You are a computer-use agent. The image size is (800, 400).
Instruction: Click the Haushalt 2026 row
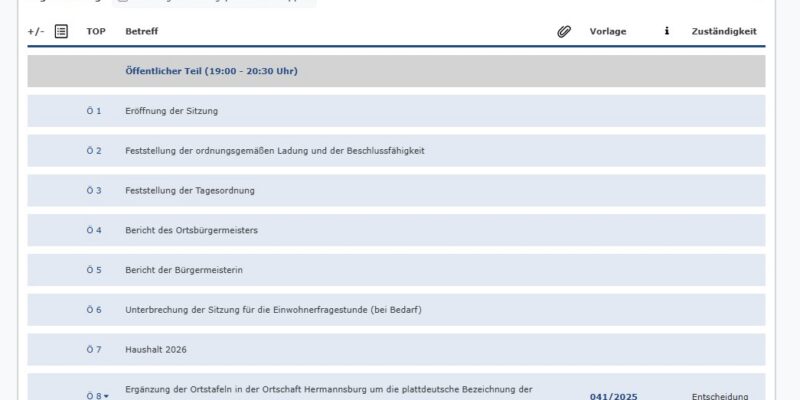tap(156, 349)
